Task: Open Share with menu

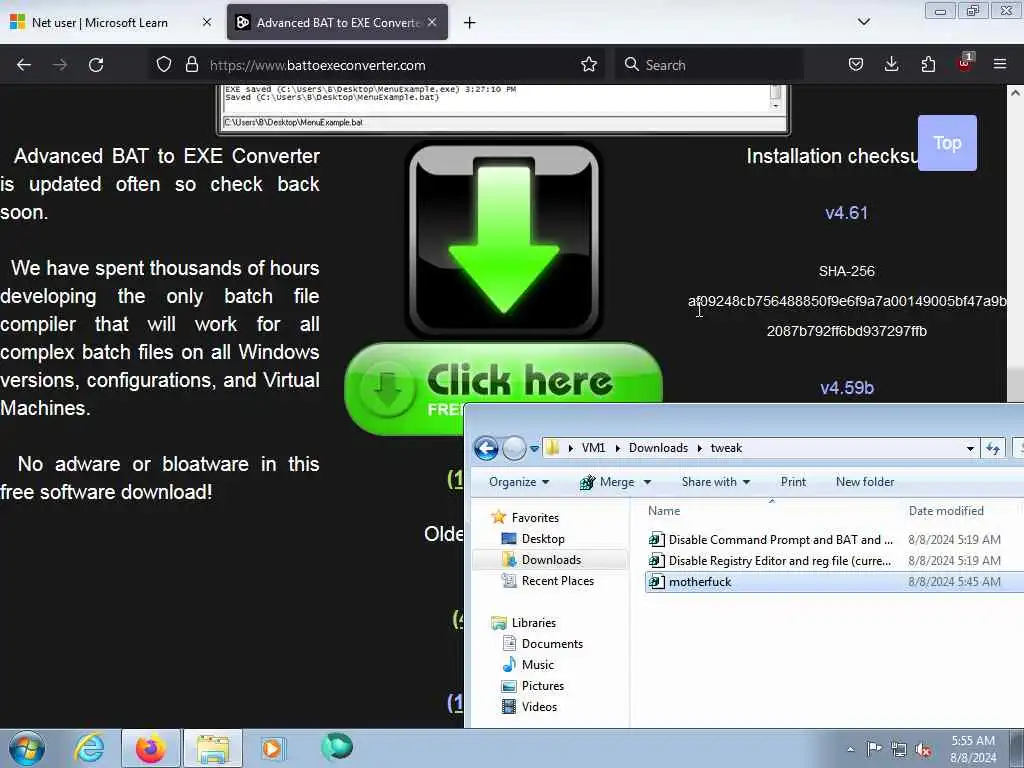Action: 716,482
